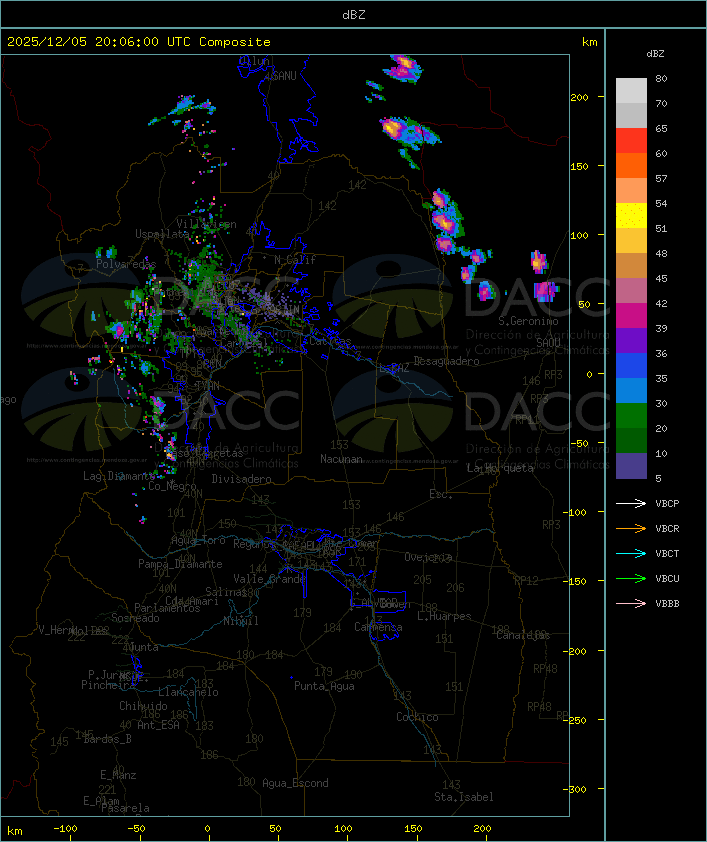Click the 'Nacunan' place label
Image resolution: width=707 pixels, height=842 pixels.
(x=341, y=459)
